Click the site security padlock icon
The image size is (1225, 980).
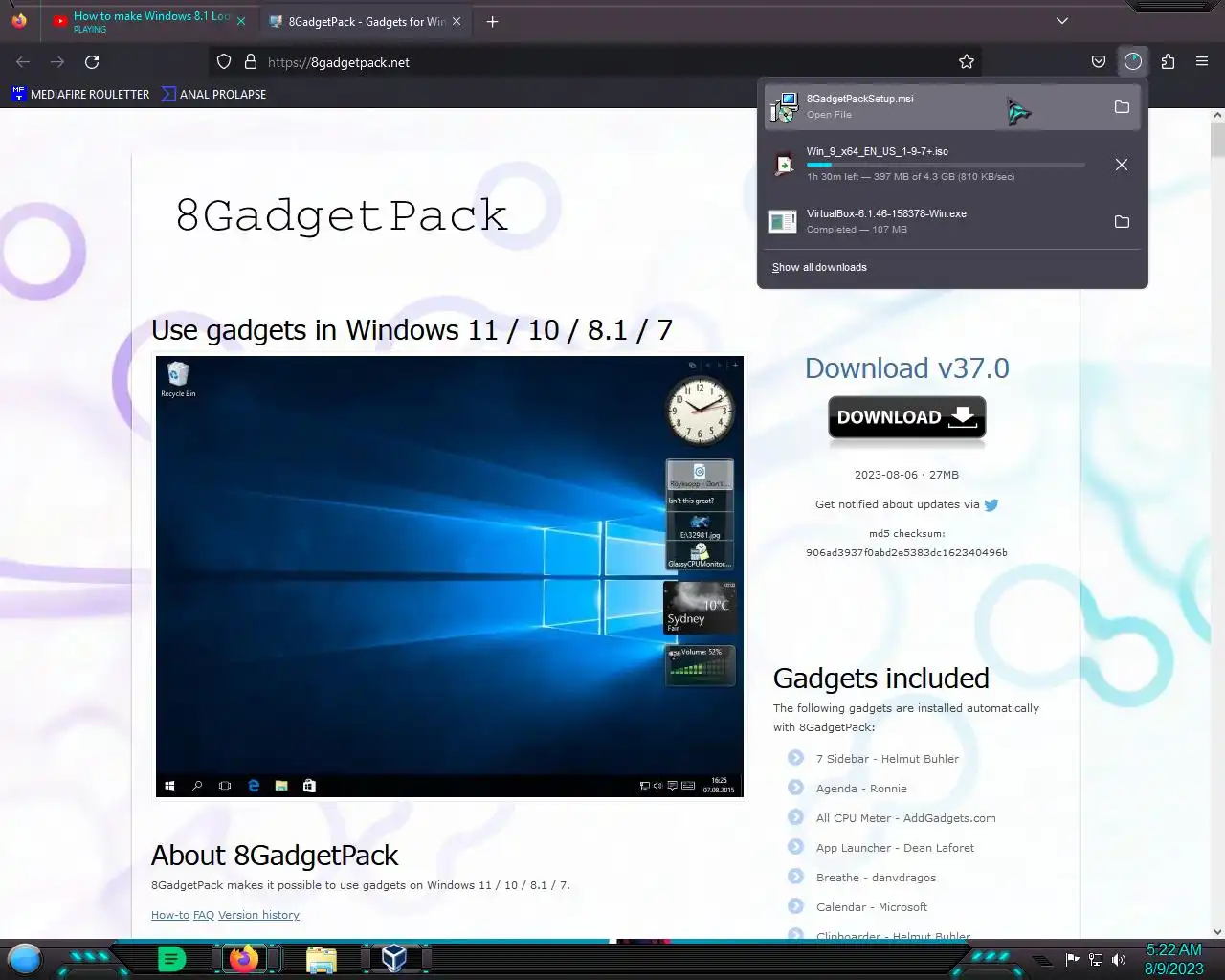[x=251, y=62]
